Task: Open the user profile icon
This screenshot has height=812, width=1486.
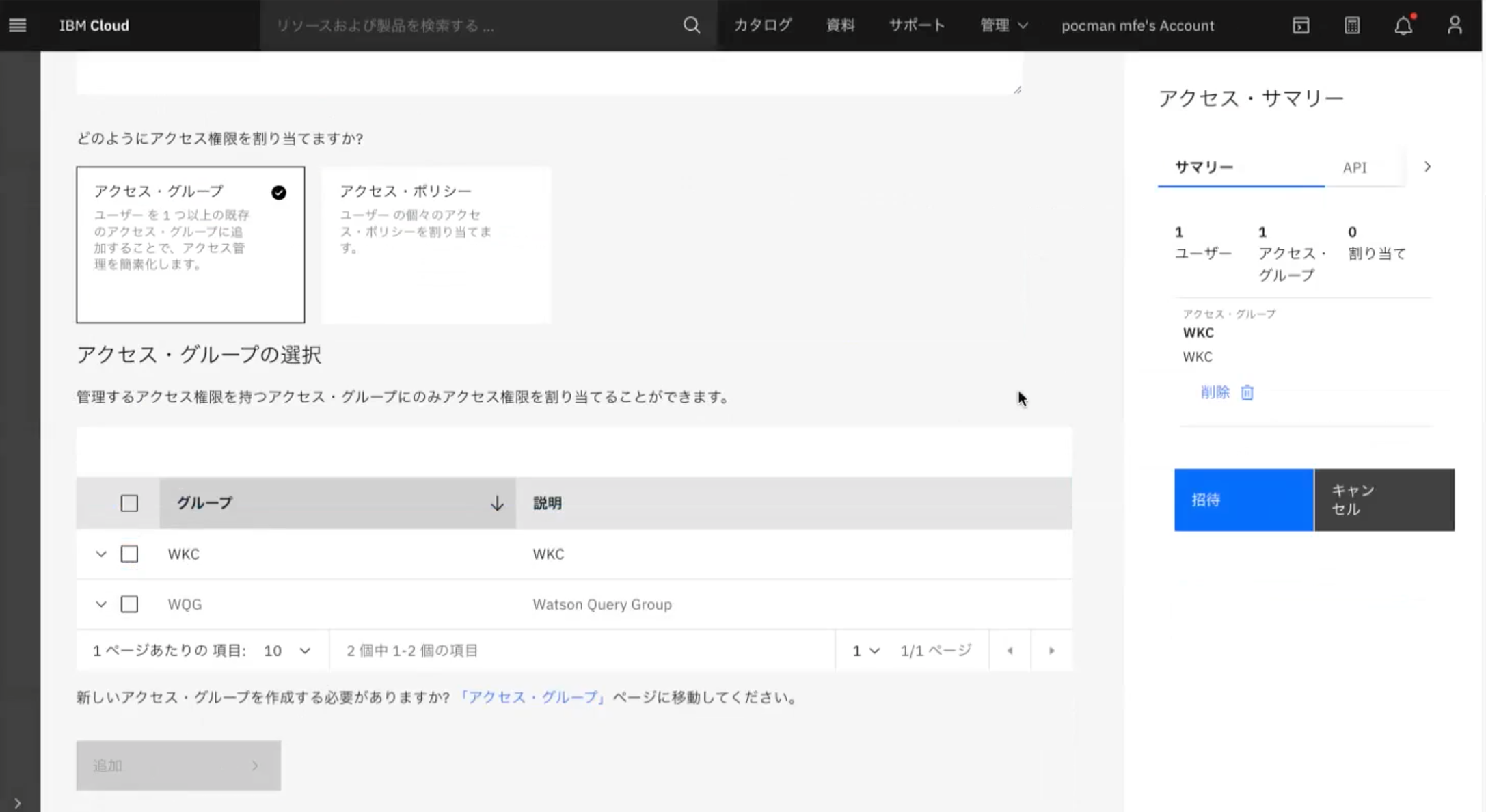Action: pyautogui.click(x=1455, y=25)
